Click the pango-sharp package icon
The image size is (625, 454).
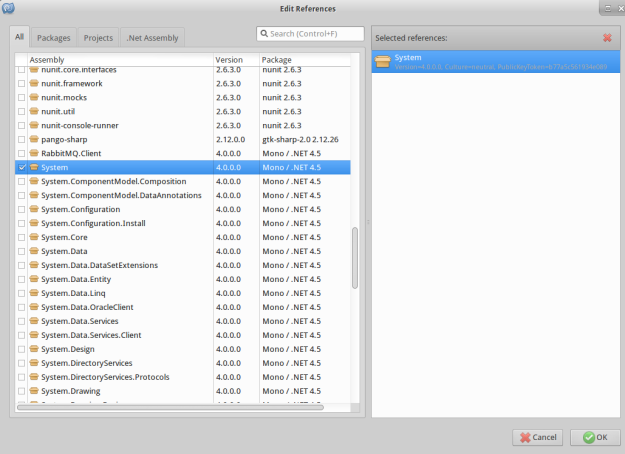pos(34,139)
